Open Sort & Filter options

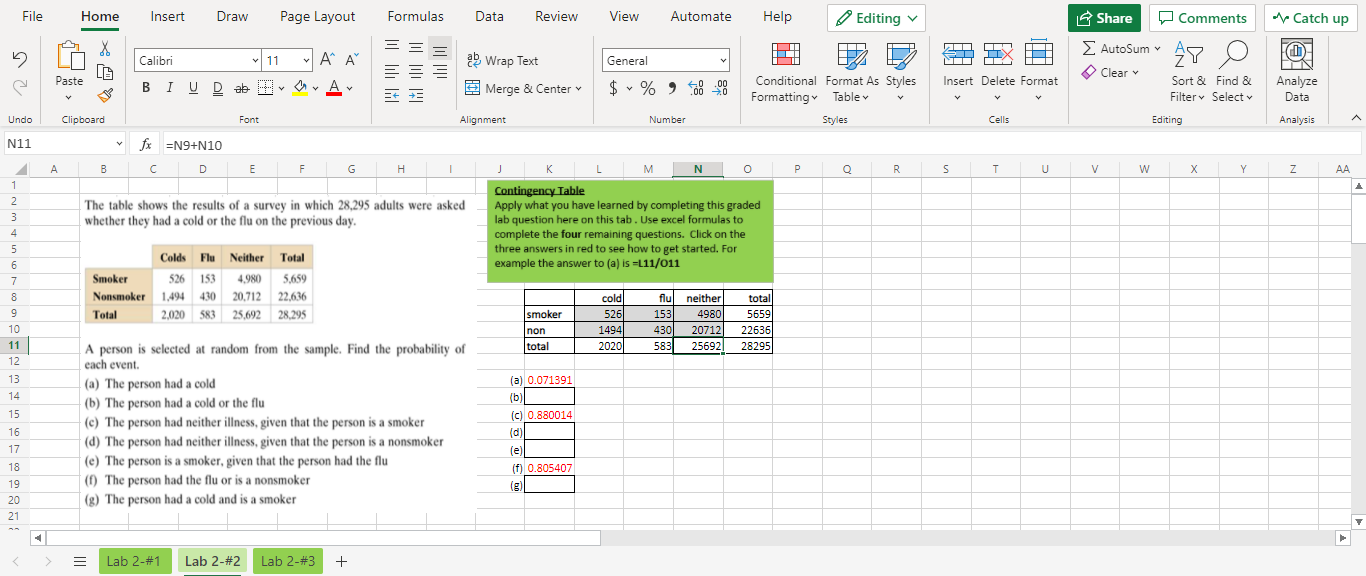(1188, 72)
